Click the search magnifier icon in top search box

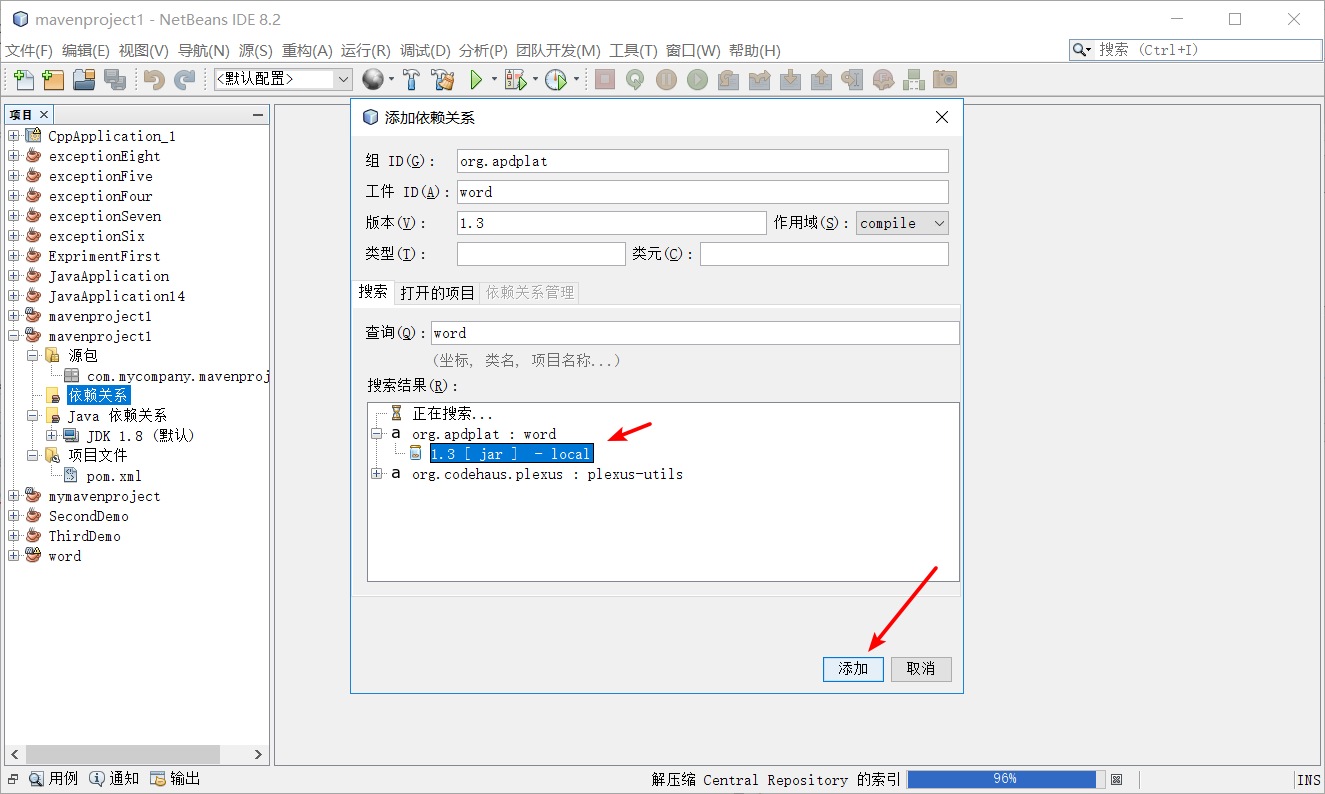[1080, 50]
